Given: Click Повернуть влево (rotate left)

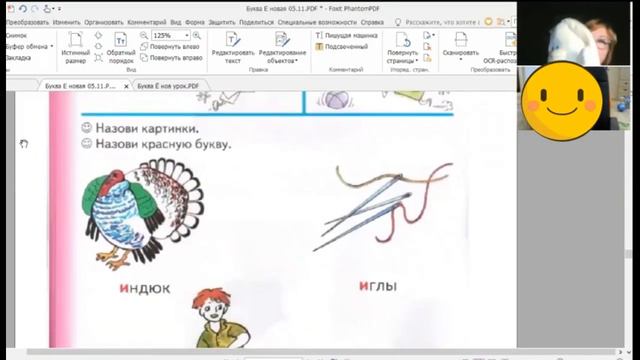Looking at the screenshot, I should pyautogui.click(x=170, y=47).
